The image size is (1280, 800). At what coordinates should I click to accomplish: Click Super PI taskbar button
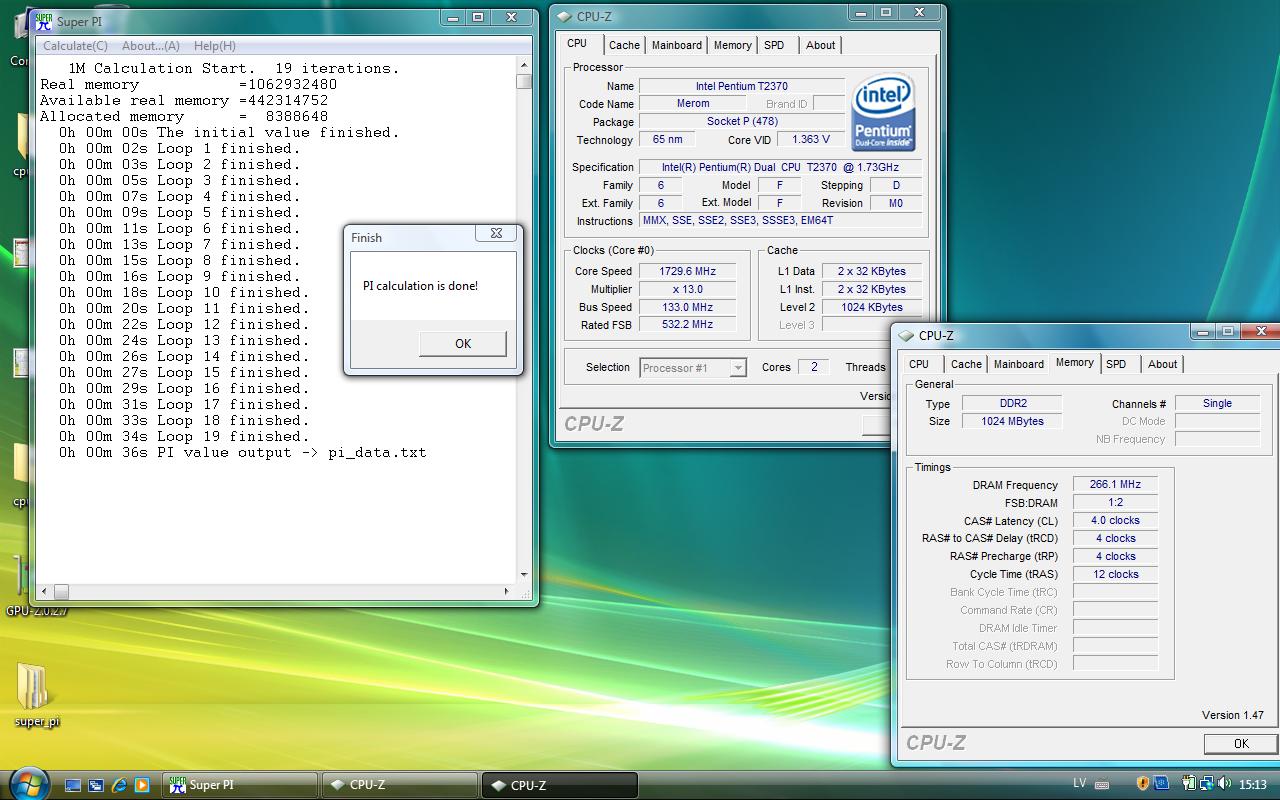point(240,785)
